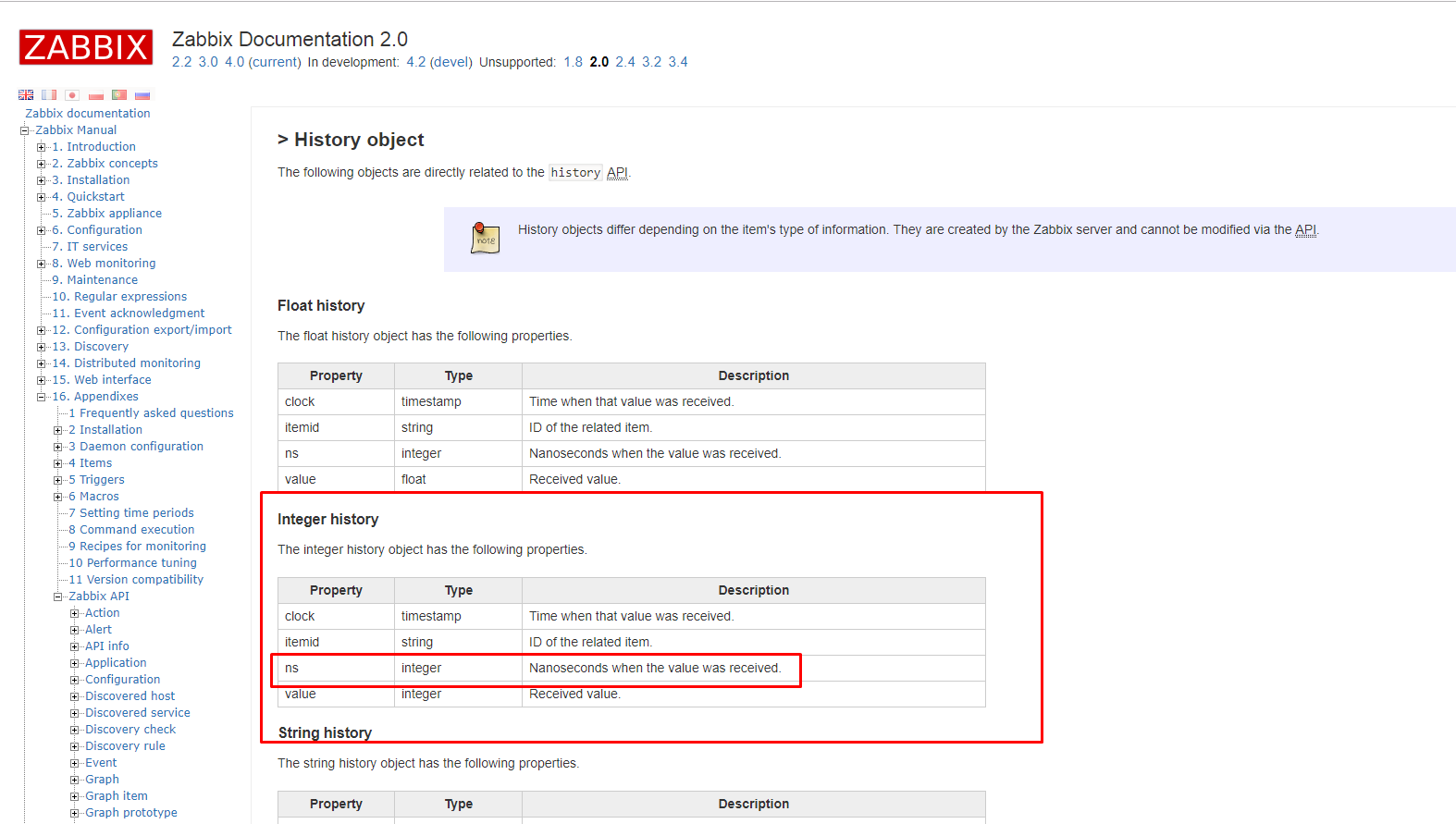1456x824 pixels.
Task: Open 15. Web interface page
Action: coord(102,380)
